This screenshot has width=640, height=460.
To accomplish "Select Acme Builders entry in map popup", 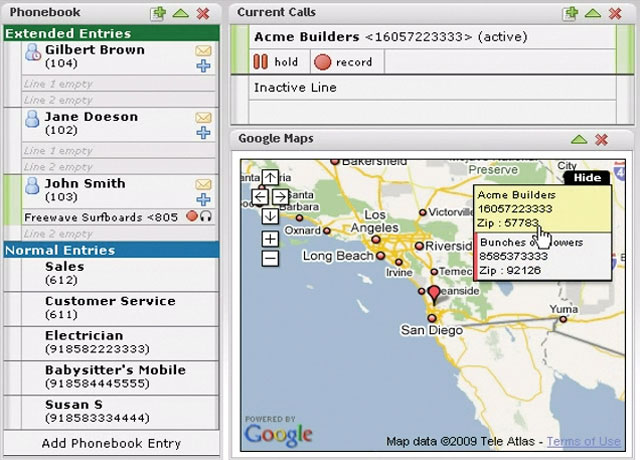I will click(542, 209).
